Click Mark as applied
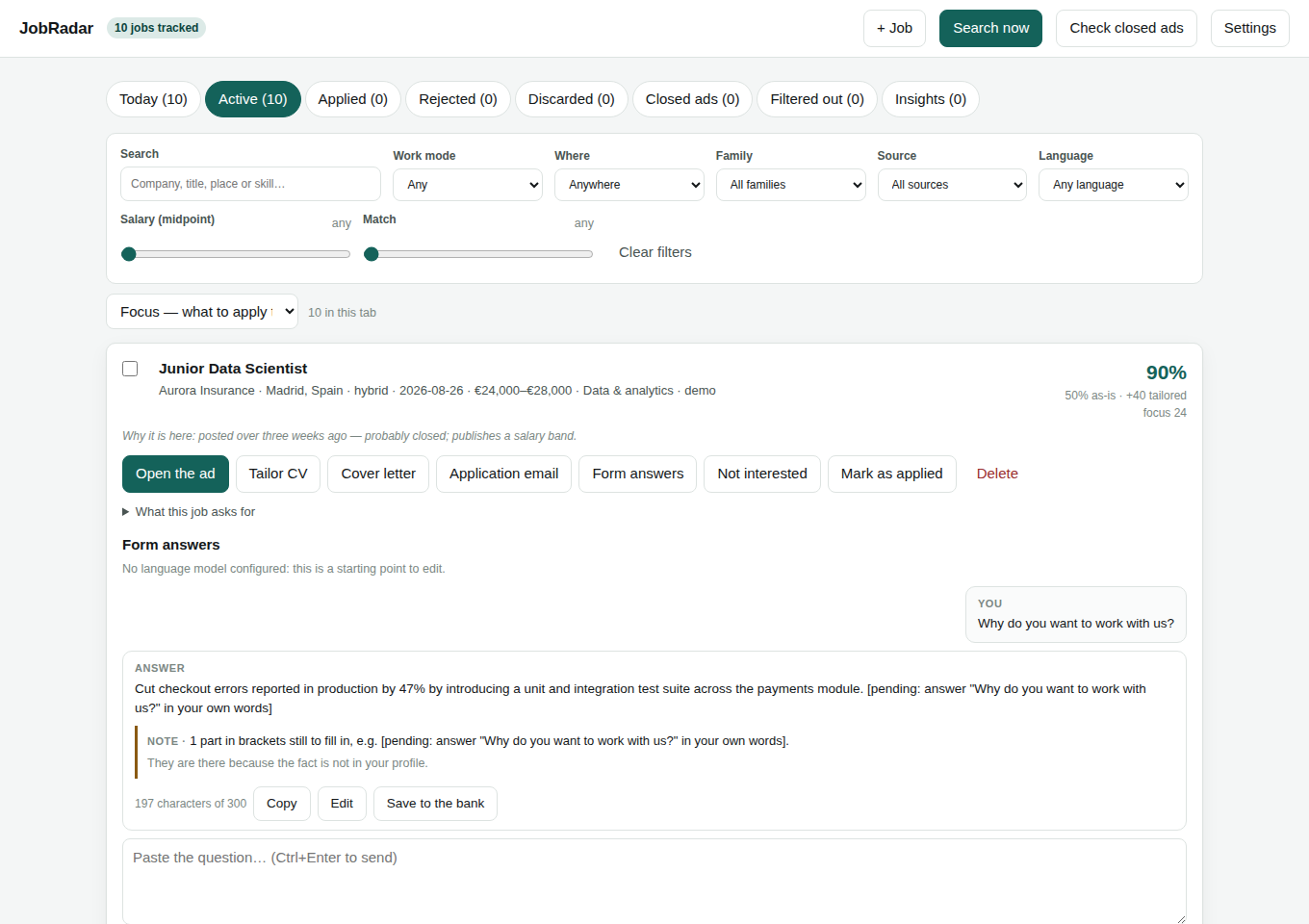Screen dimensions: 1309x924 [x=892, y=474]
